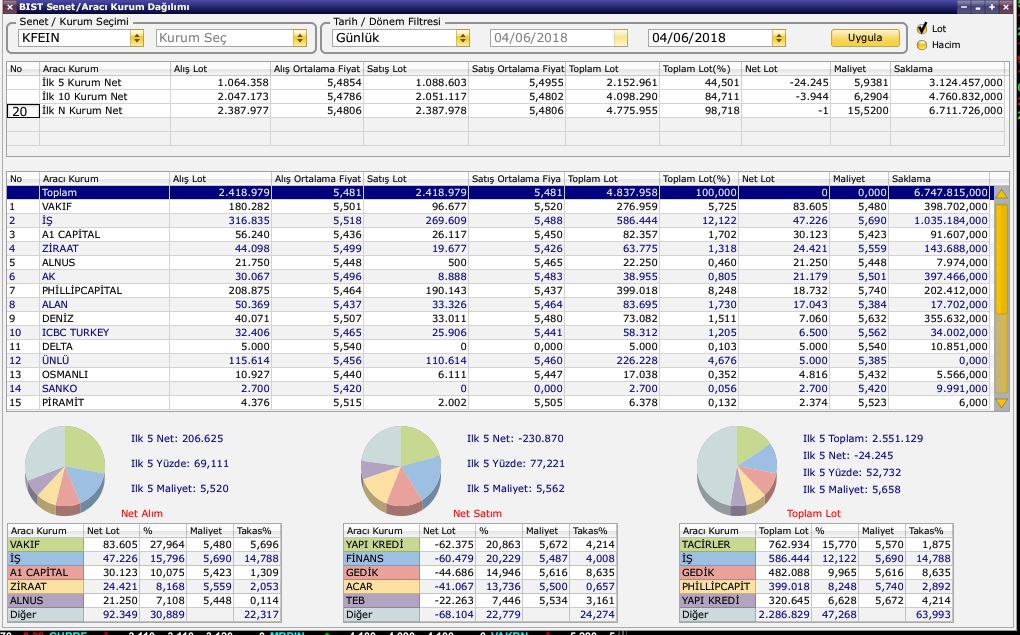The width and height of the screenshot is (1020, 635).
Task: Select the AK broker row
Action: tap(498, 277)
